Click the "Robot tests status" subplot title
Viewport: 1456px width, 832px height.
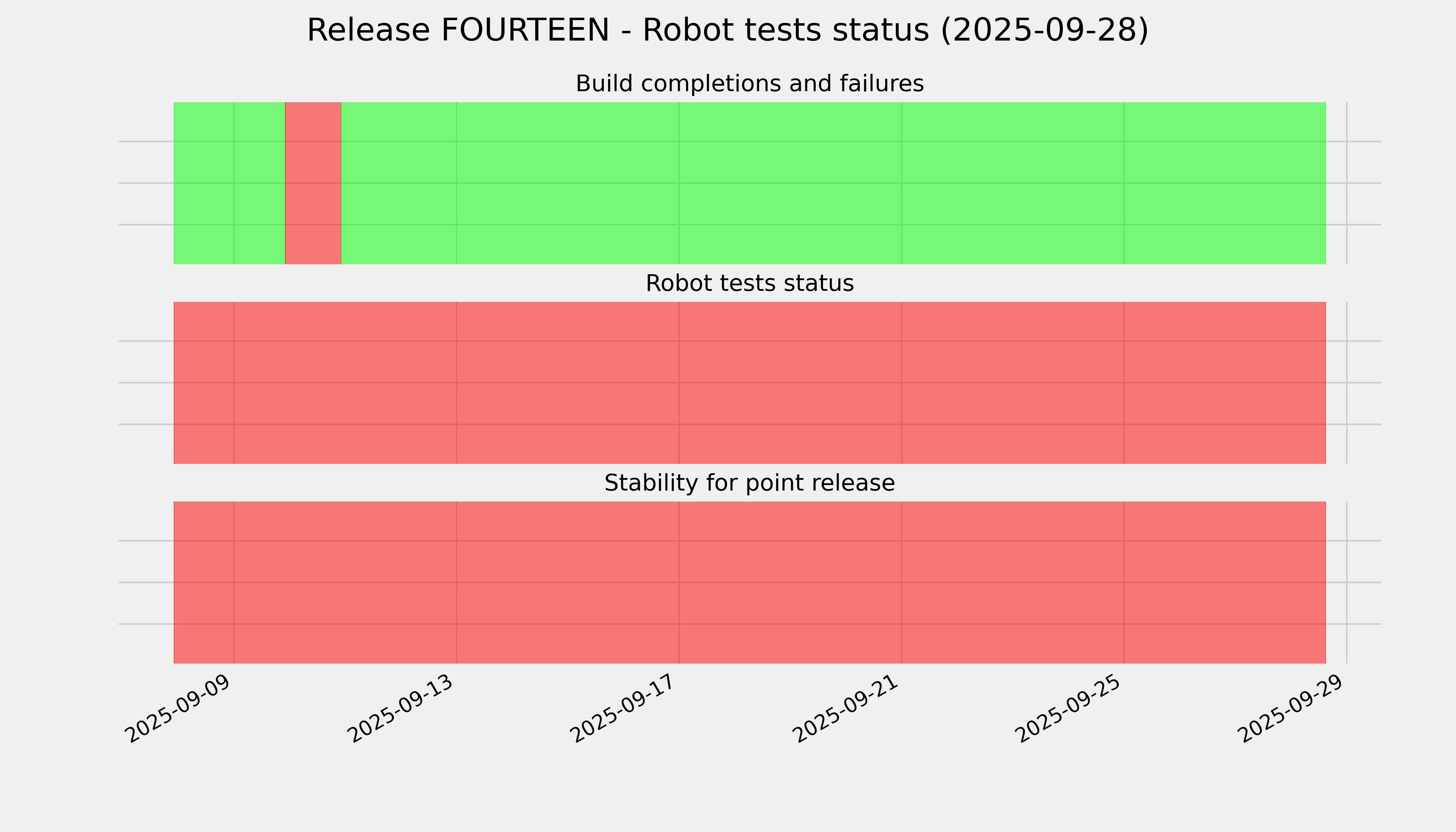point(749,284)
